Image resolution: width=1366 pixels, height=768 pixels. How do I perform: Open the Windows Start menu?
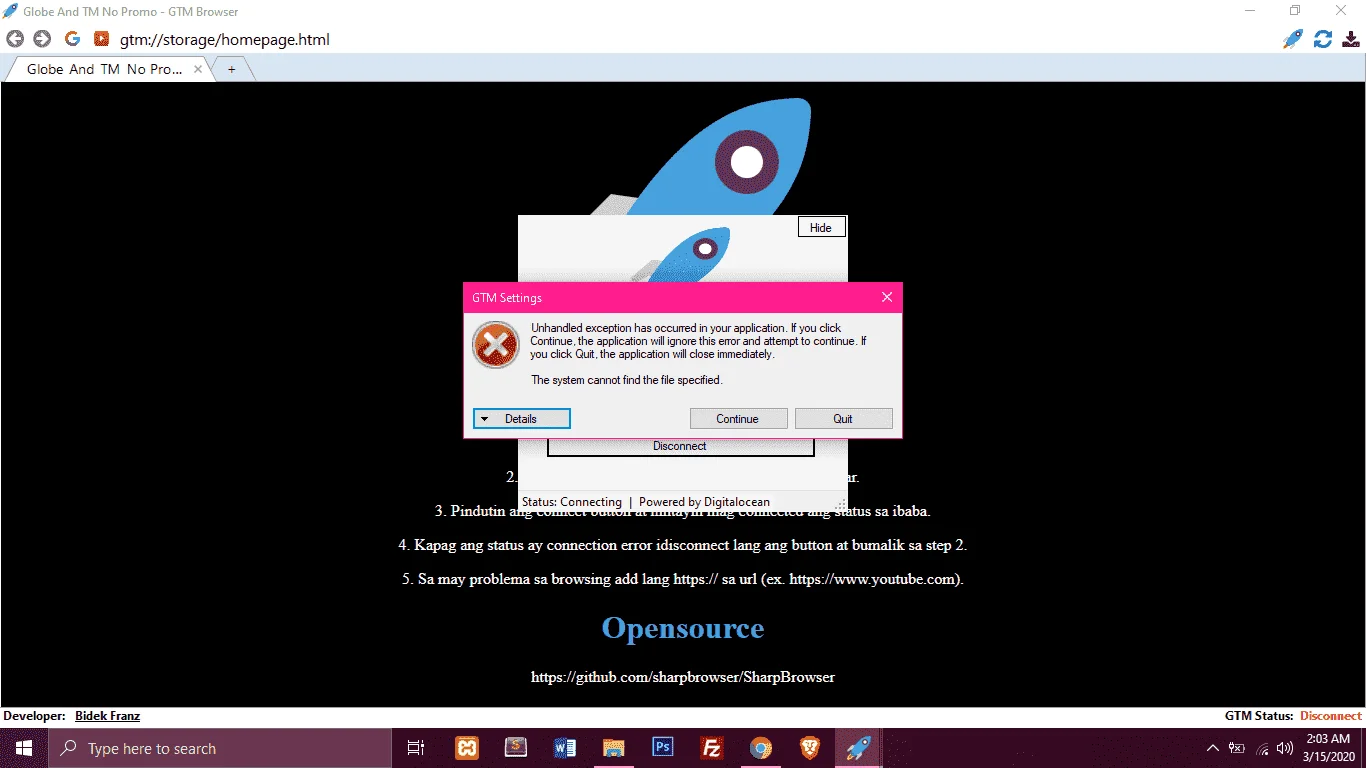(x=24, y=748)
